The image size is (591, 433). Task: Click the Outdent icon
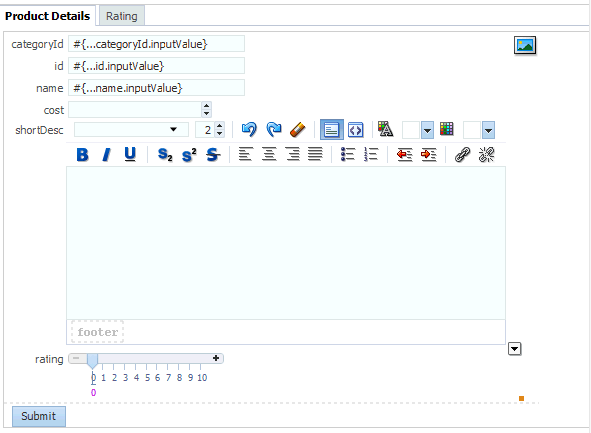pos(405,155)
